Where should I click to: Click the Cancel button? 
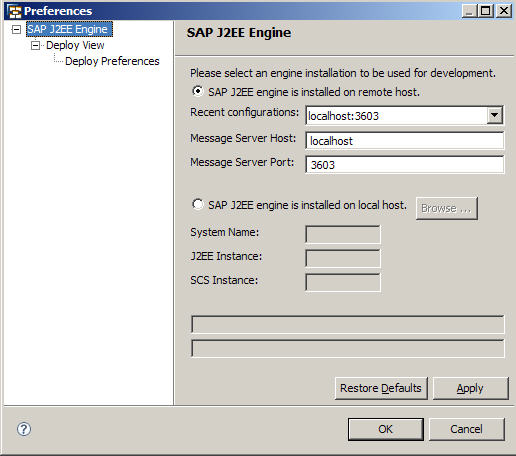466,429
